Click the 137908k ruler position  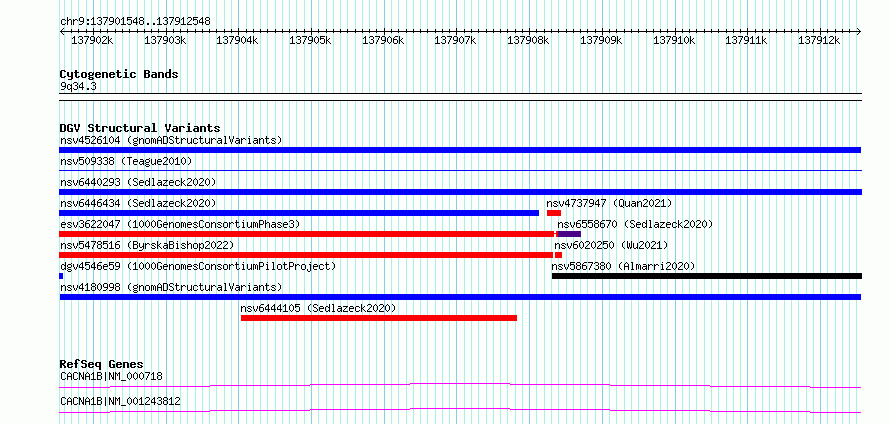(x=529, y=40)
